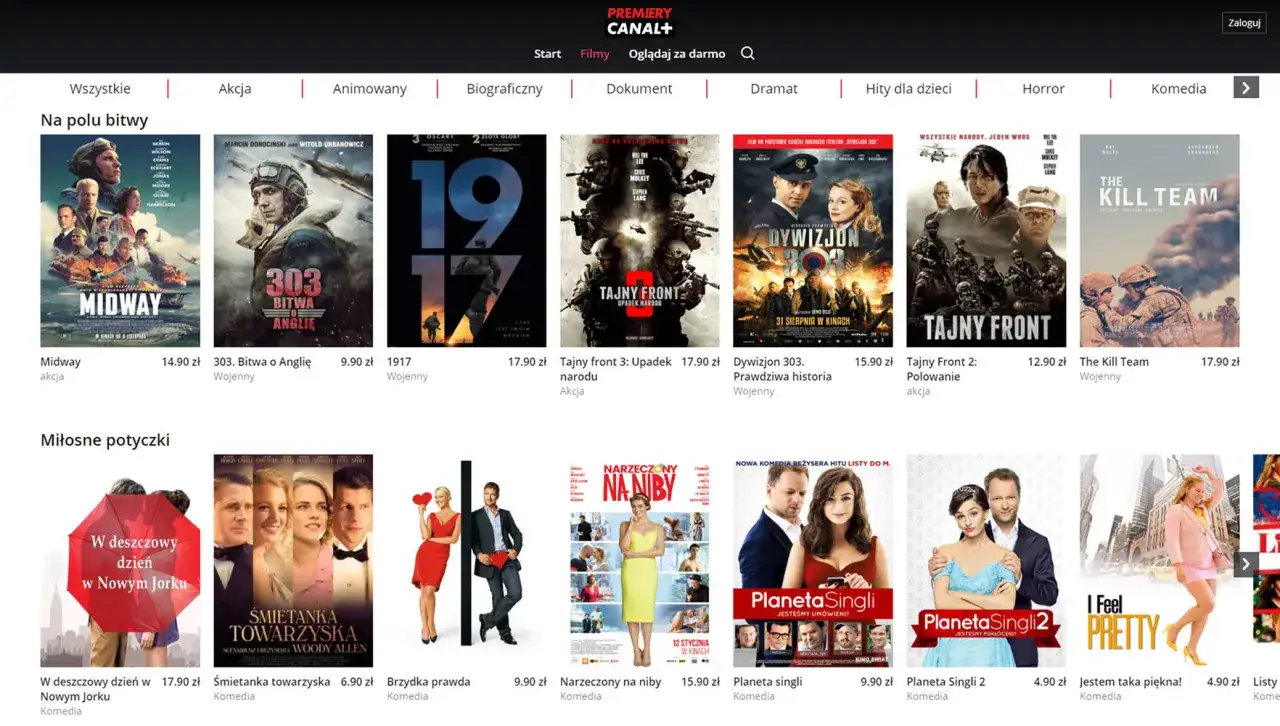Image resolution: width=1280 pixels, height=726 pixels.
Task: Open the Planeta Singli 2 poster
Action: coord(986,560)
